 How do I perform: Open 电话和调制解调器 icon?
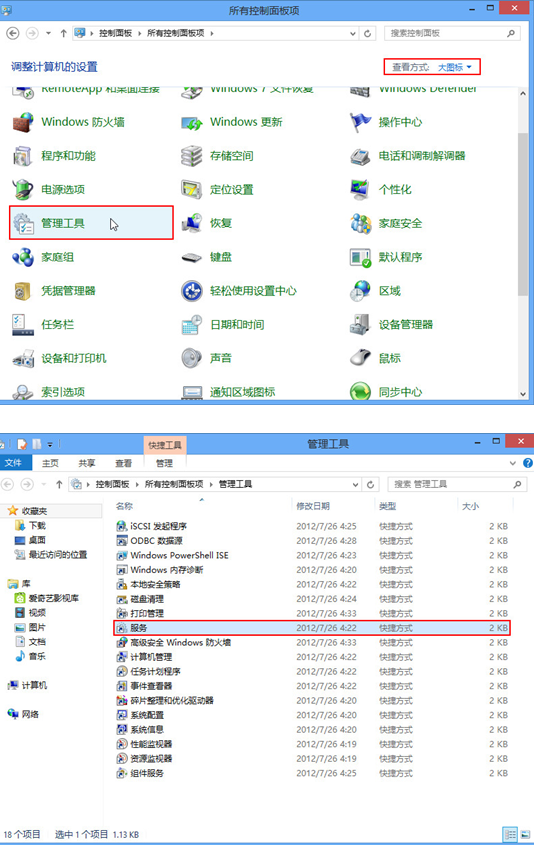coord(360,156)
